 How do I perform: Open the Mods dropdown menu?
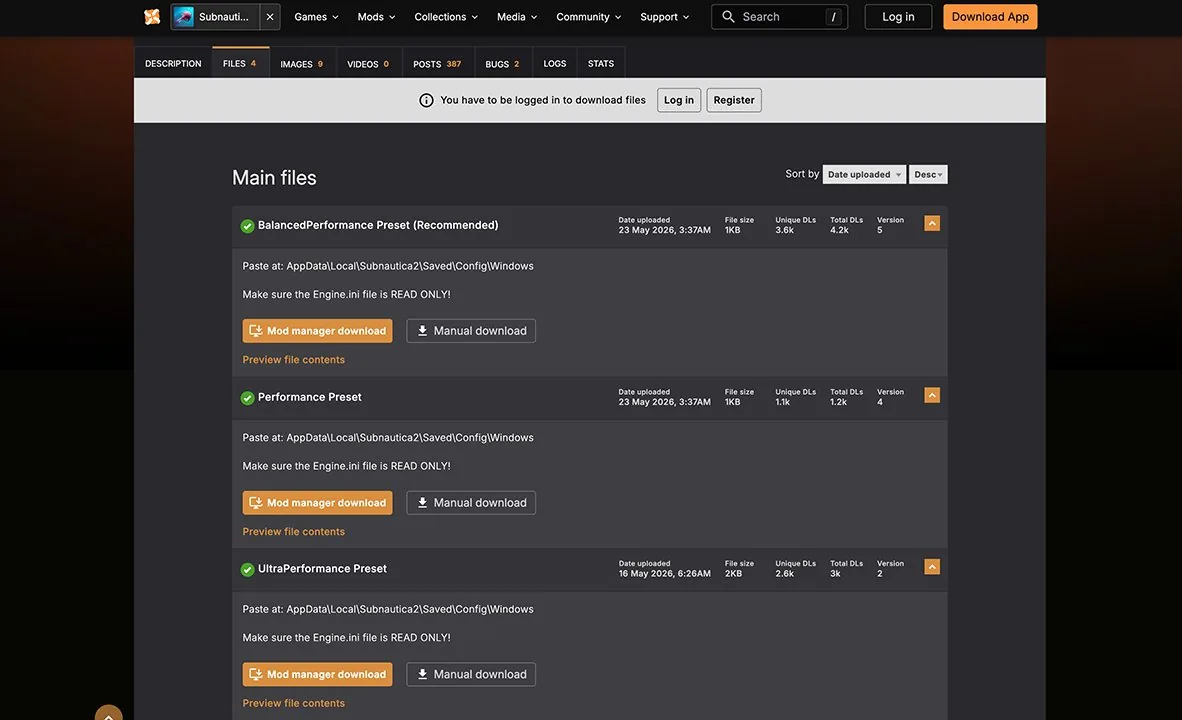point(376,17)
